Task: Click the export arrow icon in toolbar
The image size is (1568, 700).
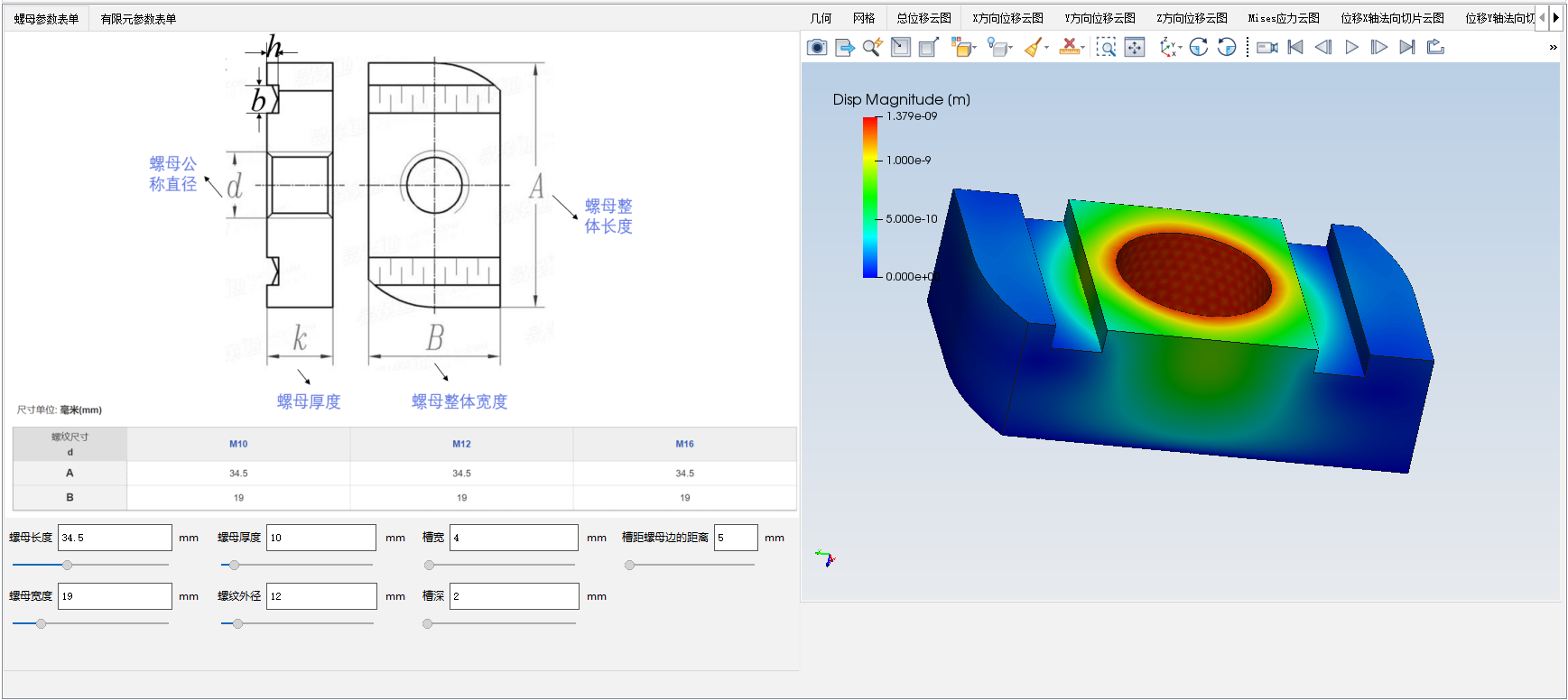Action: click(845, 48)
